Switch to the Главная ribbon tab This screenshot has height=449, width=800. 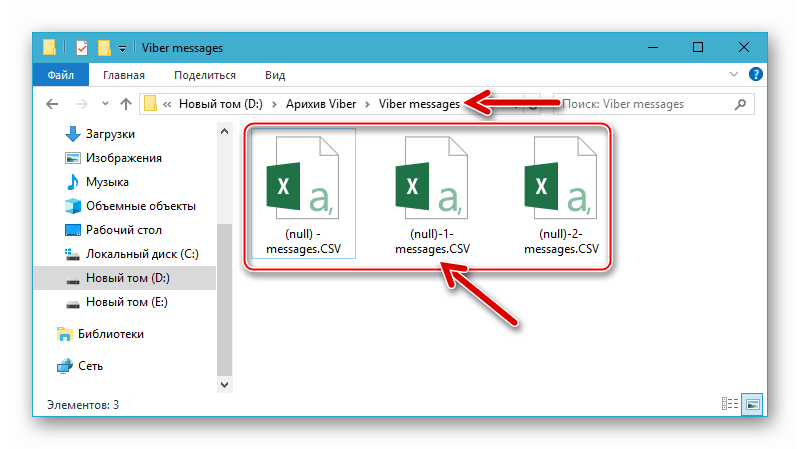coord(124,75)
